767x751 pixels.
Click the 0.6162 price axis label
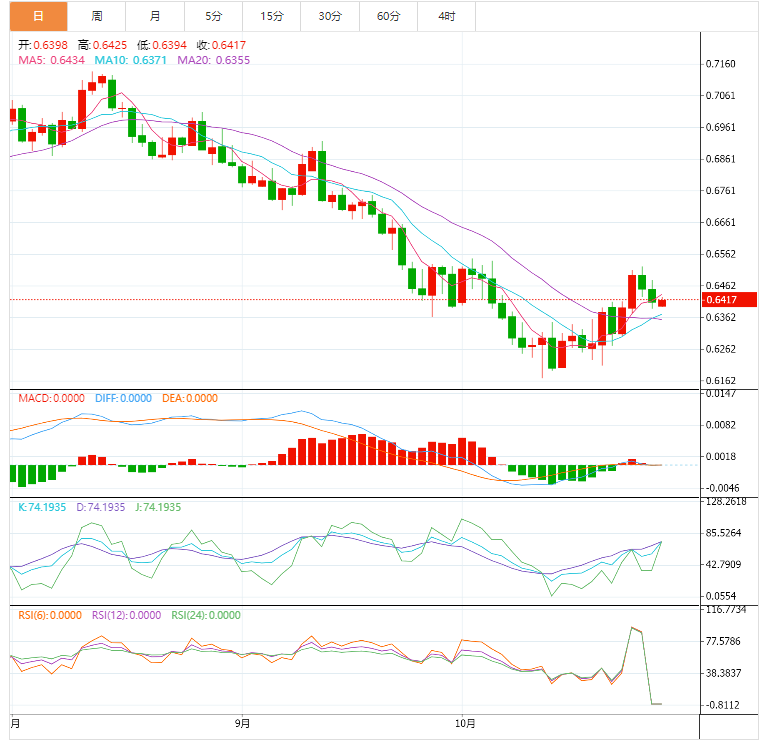click(x=720, y=381)
